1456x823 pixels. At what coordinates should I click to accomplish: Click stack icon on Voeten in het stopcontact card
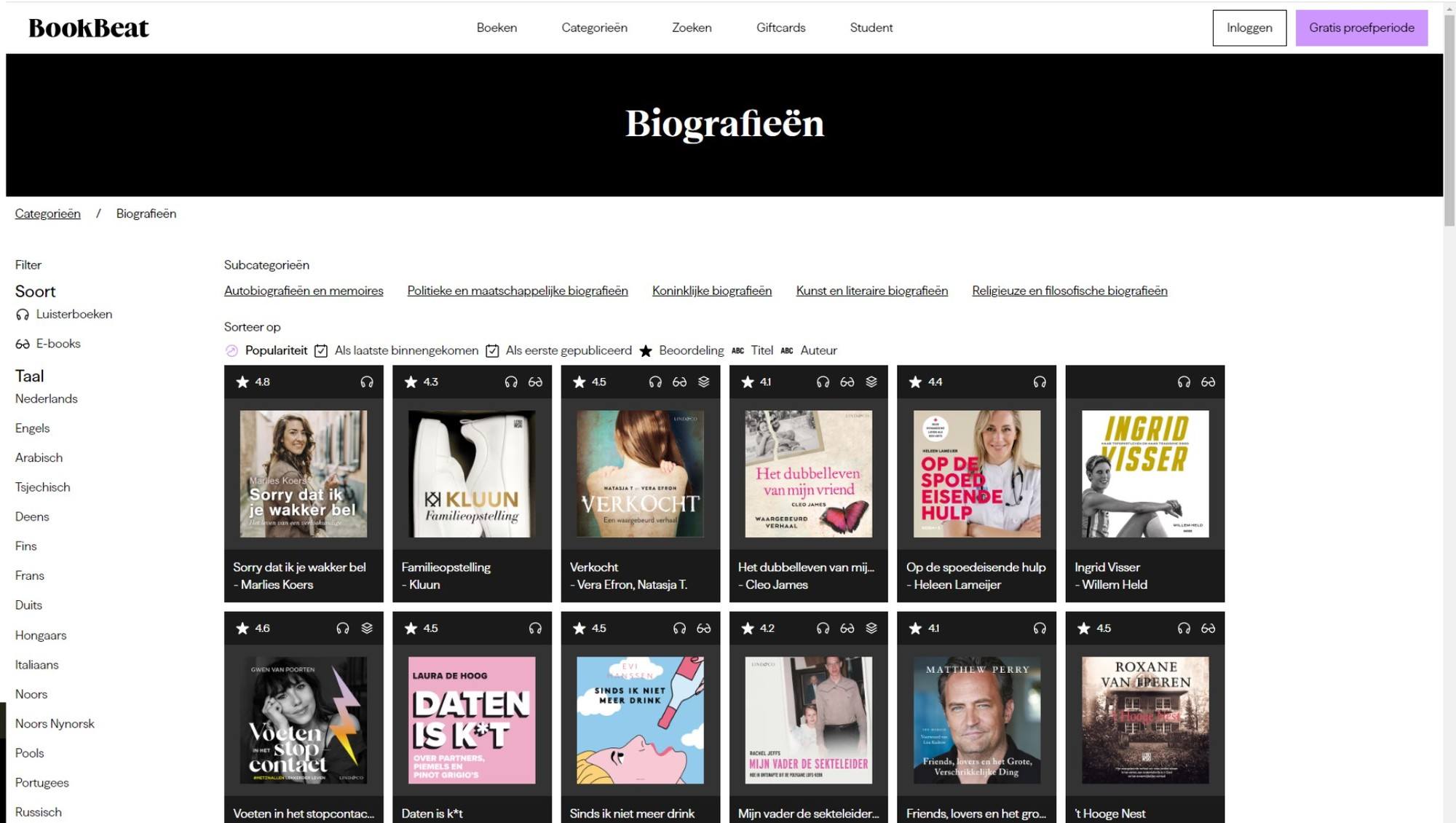(367, 628)
